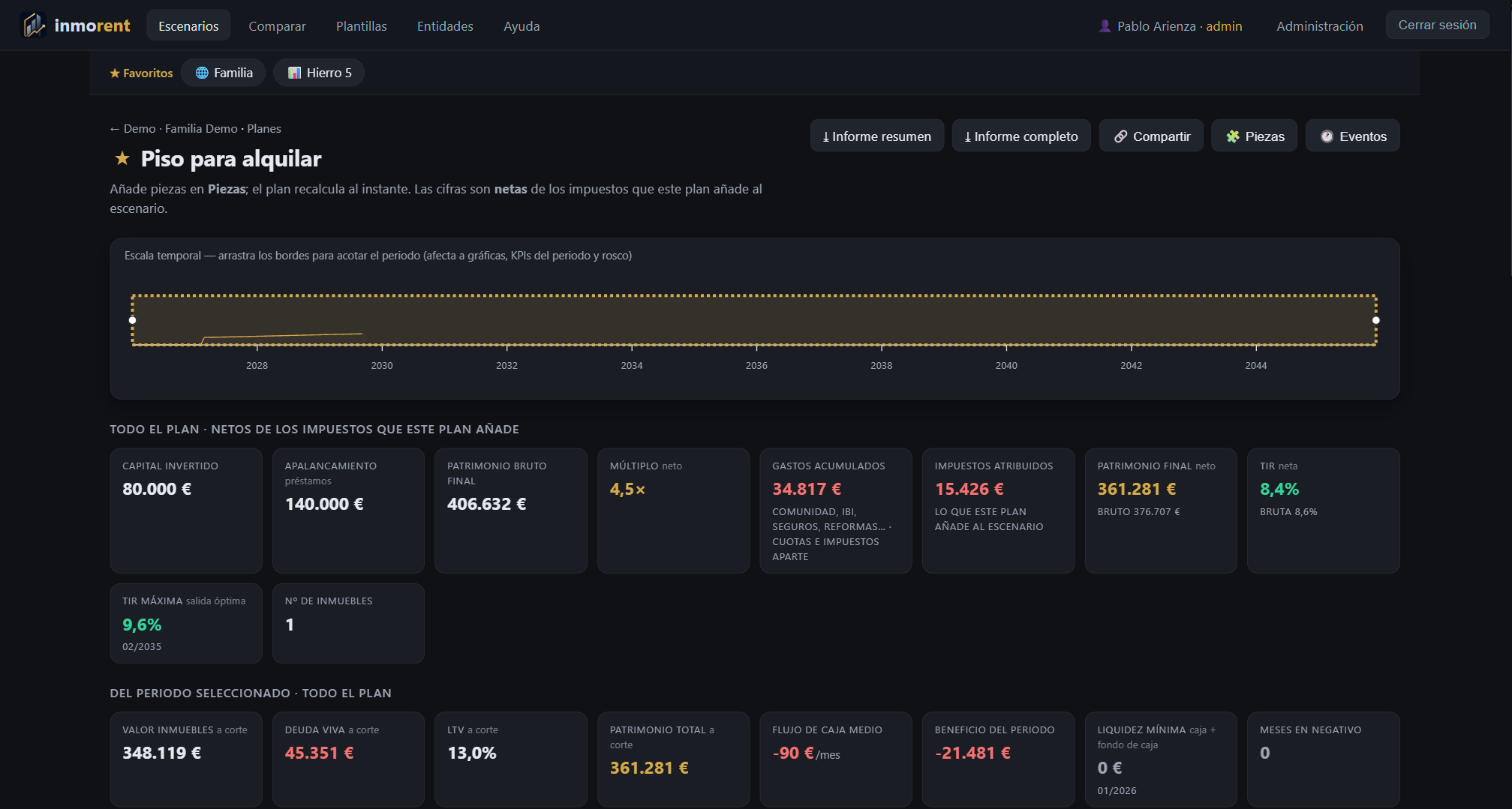Click the Beneficio del periodo value -21.481 €
Viewport: 1512px width, 809px height.
point(973,753)
